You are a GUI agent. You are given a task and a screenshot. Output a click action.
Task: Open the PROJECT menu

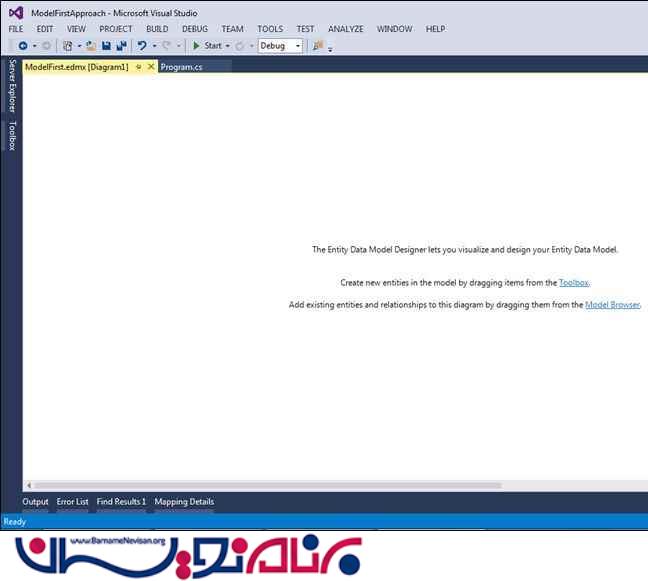pyautogui.click(x=116, y=29)
